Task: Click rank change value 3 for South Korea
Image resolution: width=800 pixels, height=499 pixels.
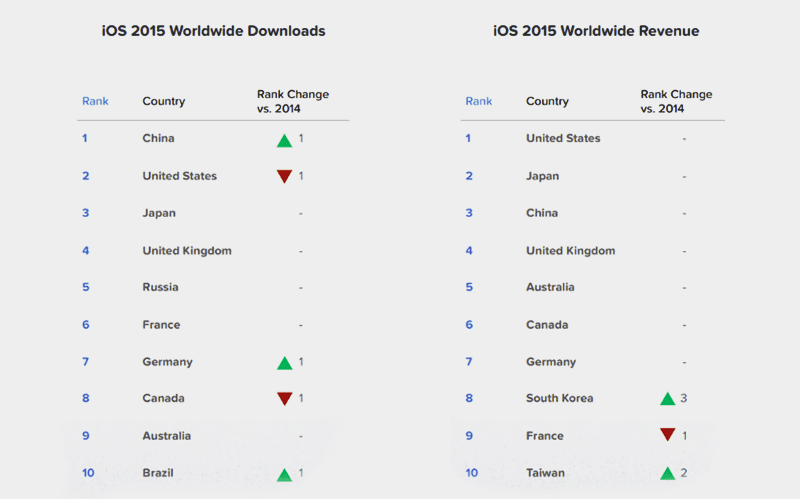Action: 684,398
